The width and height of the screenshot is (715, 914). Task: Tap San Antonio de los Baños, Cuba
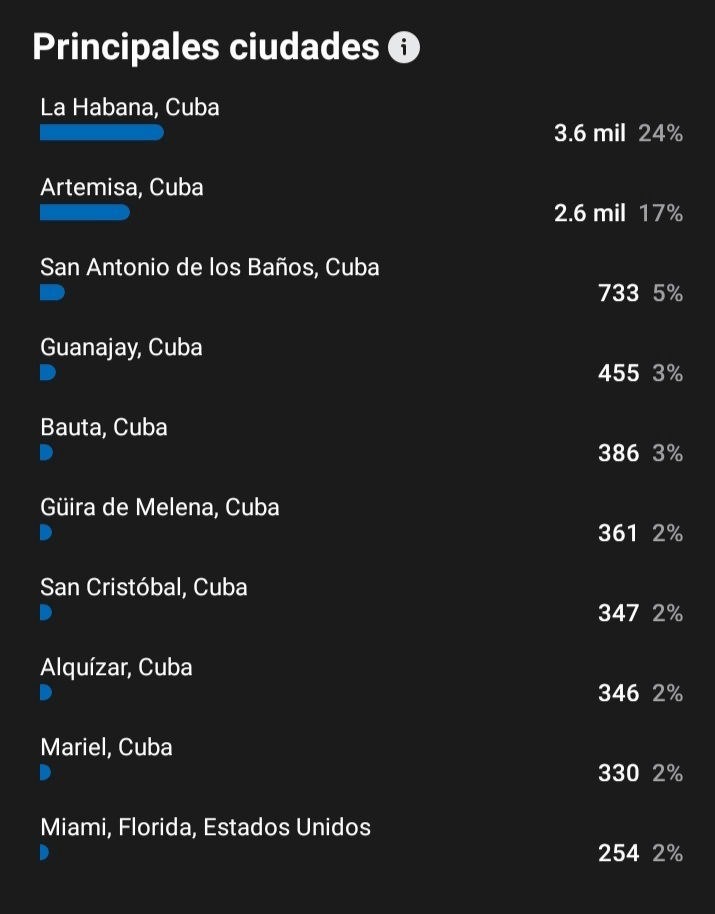pos(210,268)
